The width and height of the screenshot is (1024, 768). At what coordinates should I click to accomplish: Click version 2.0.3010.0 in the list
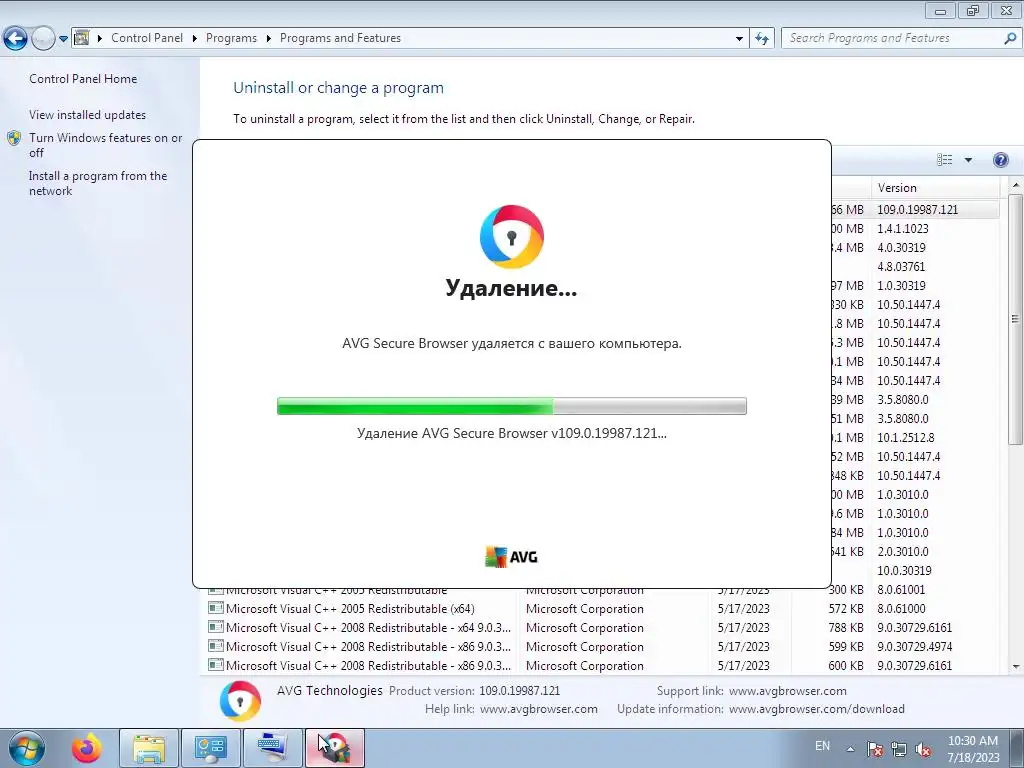coord(903,552)
